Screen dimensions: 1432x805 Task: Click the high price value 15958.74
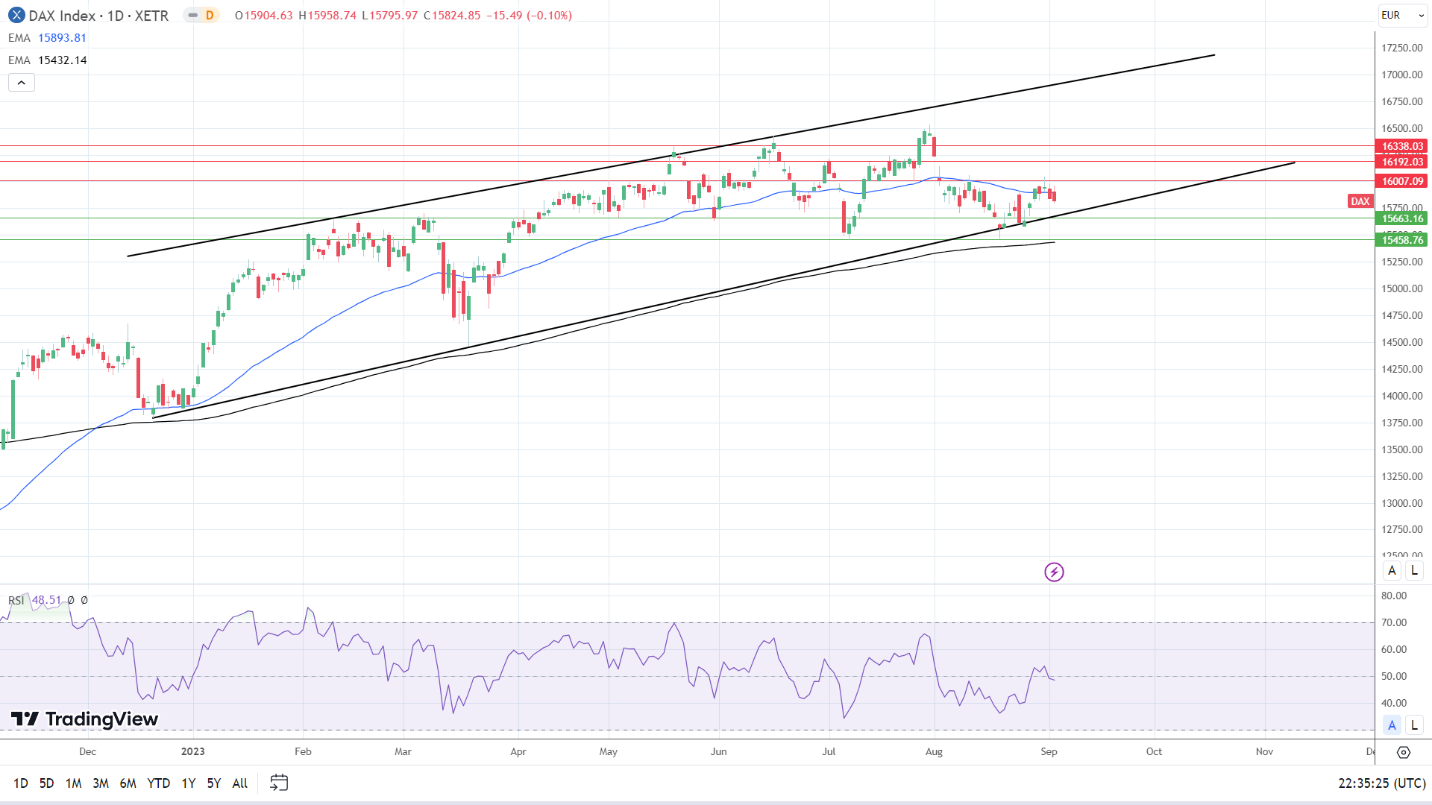tap(330, 15)
